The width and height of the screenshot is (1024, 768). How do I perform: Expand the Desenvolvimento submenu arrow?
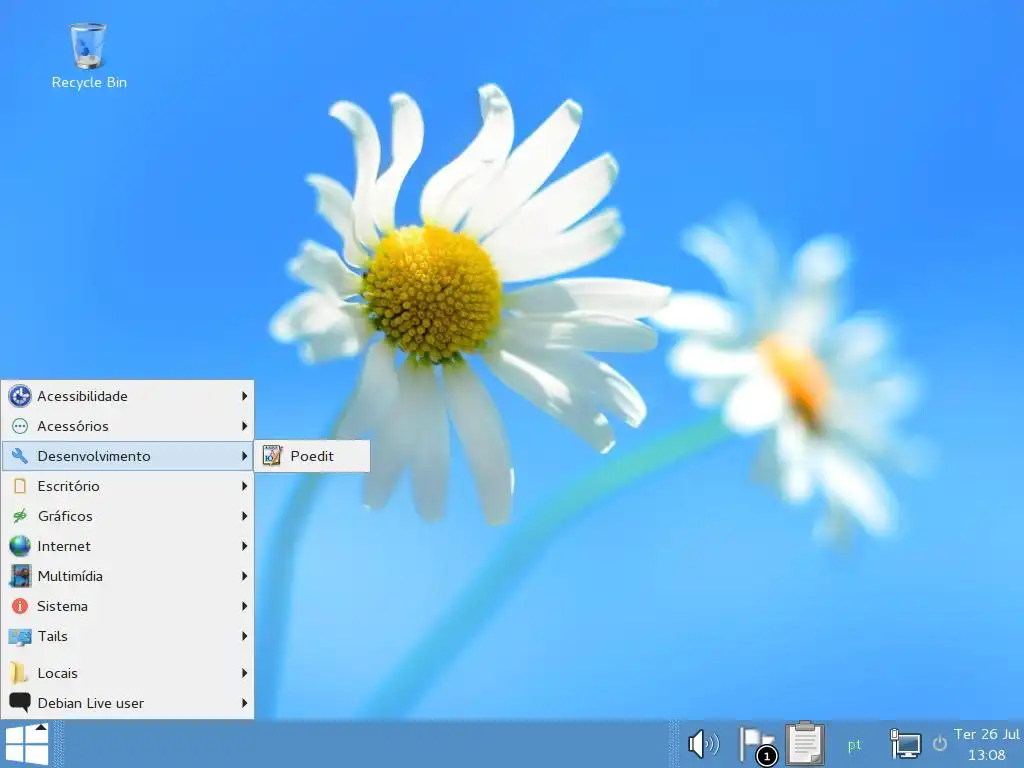click(244, 456)
